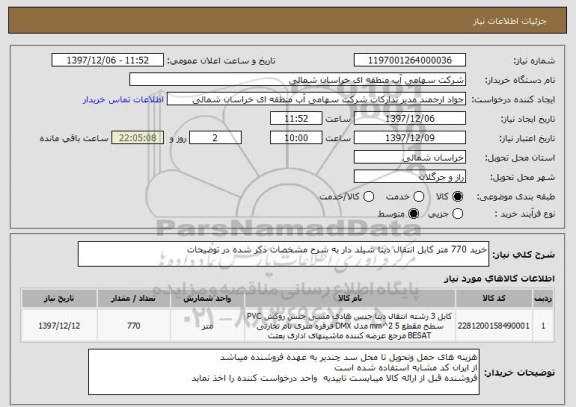The width and height of the screenshot is (576, 407).
Task: Click the creation time field 11:52
Action: click(x=296, y=119)
